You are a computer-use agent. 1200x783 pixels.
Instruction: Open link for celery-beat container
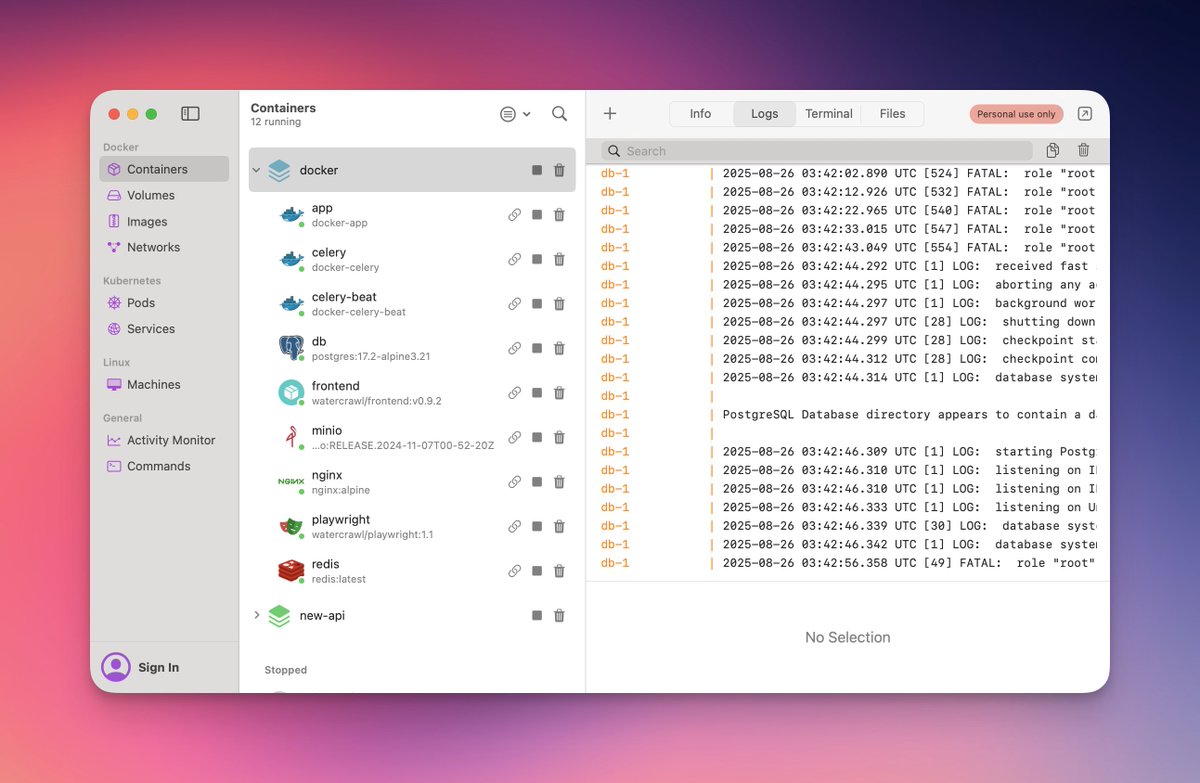click(514, 304)
